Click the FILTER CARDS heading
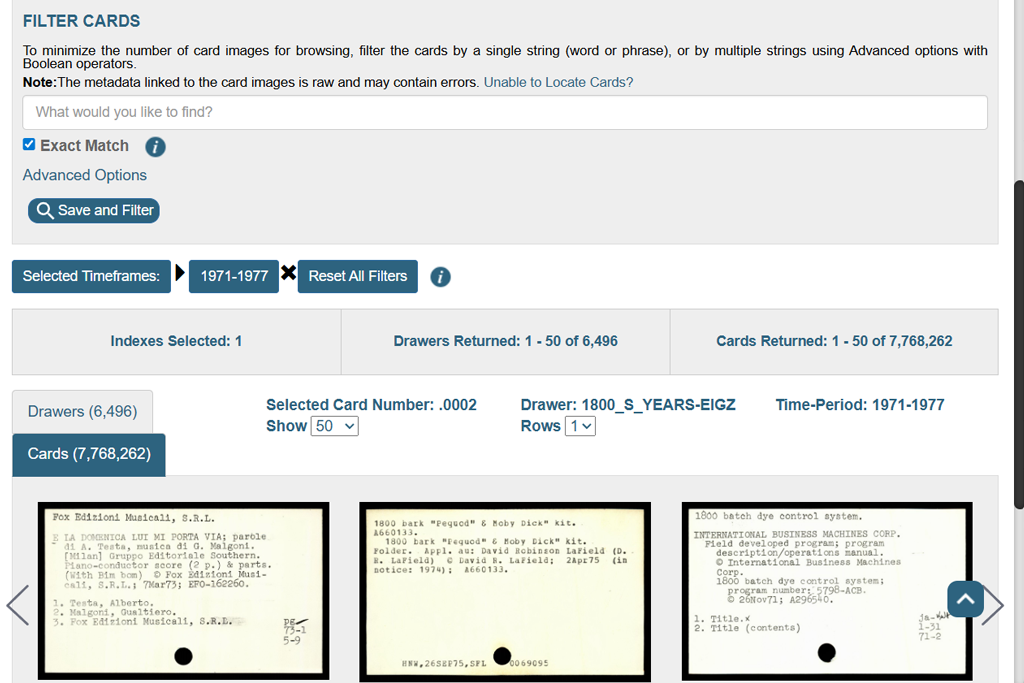Viewport: 1024px width, 683px height. point(82,21)
